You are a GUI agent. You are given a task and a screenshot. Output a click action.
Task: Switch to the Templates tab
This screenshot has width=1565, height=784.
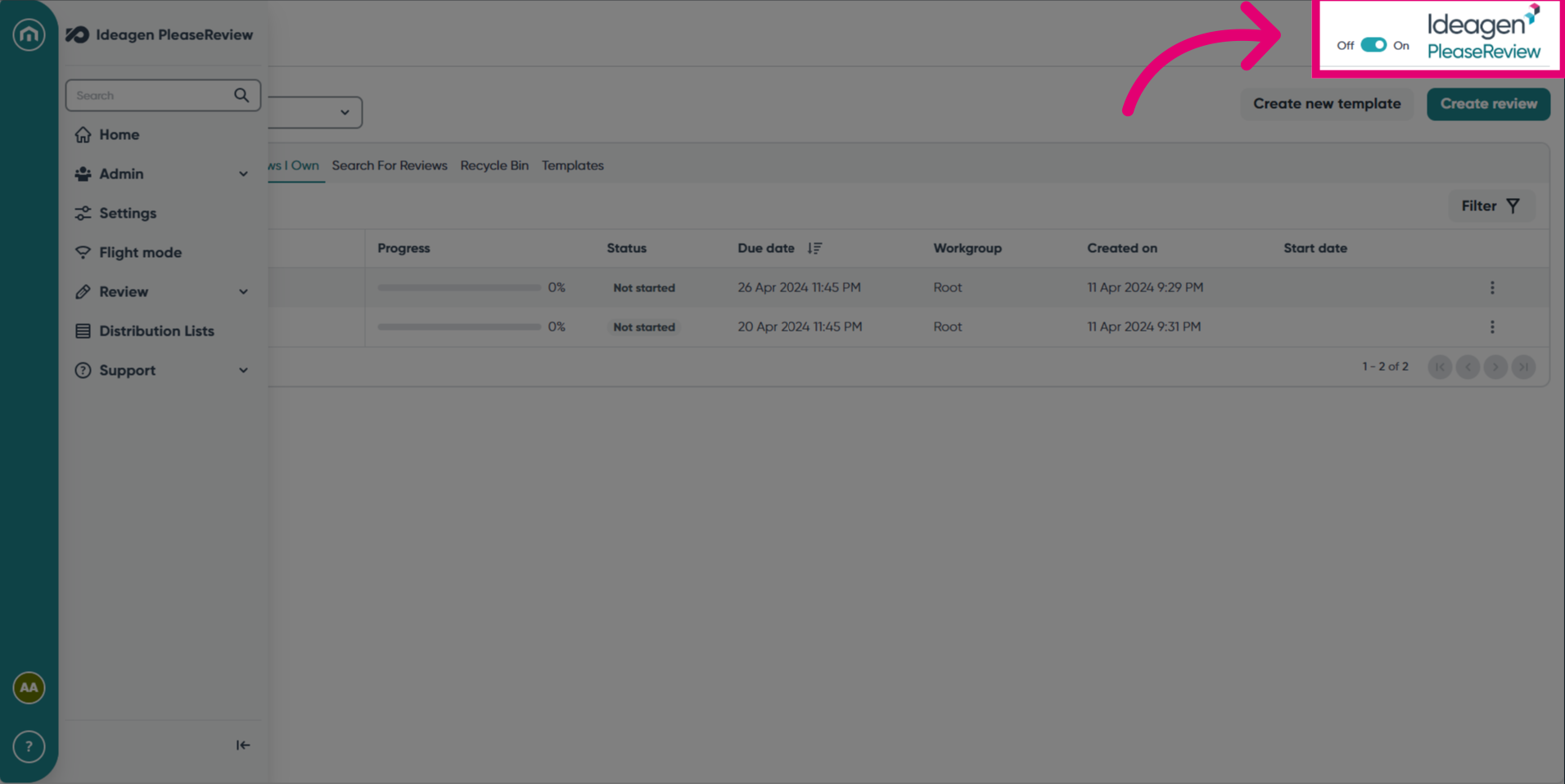[x=573, y=165]
